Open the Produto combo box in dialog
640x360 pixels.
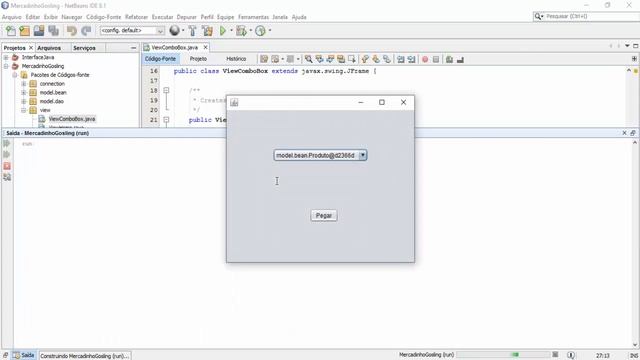coord(320,156)
